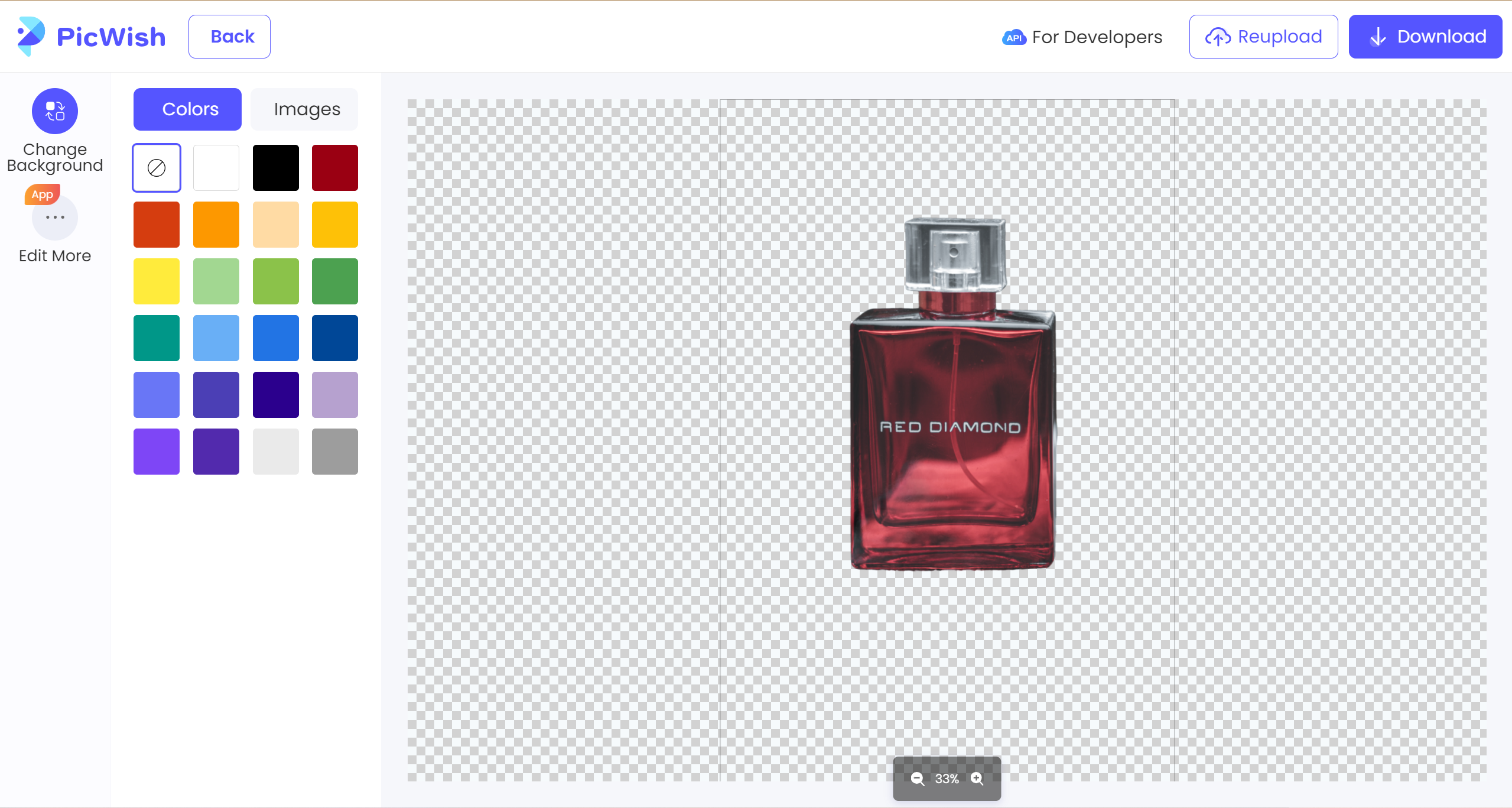Click the Edit More label
The width and height of the screenshot is (1512, 808).
(55, 256)
